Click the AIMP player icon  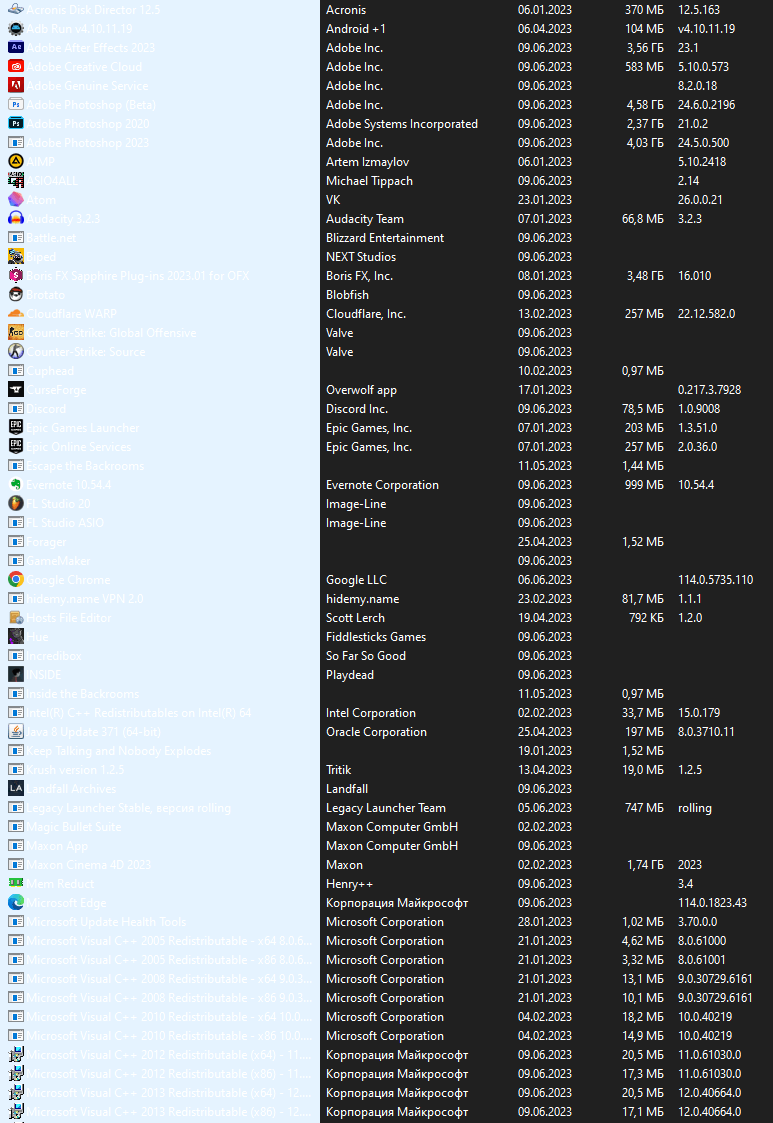(x=15, y=162)
